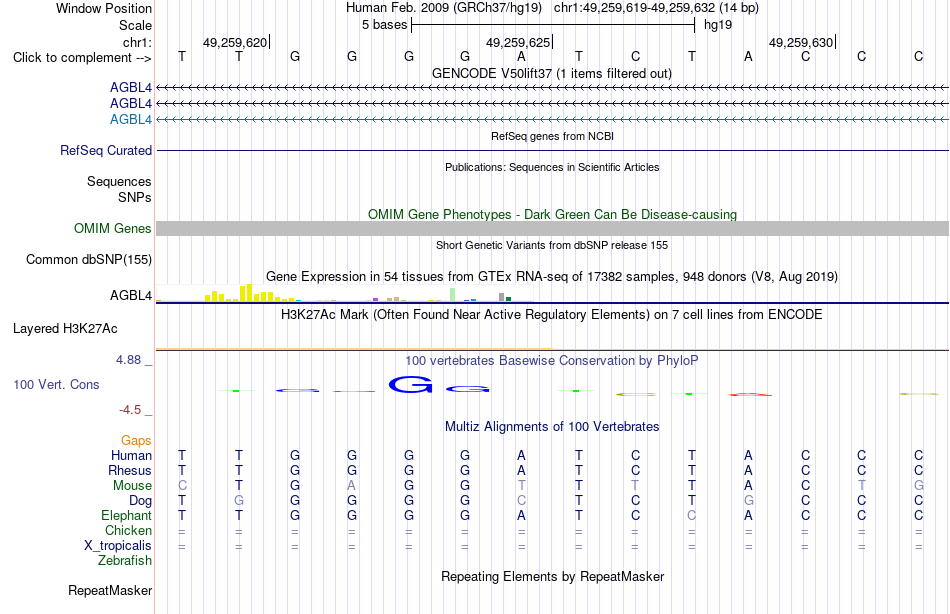Click the 49,259,630 position marker

pyautogui.click(x=801, y=42)
